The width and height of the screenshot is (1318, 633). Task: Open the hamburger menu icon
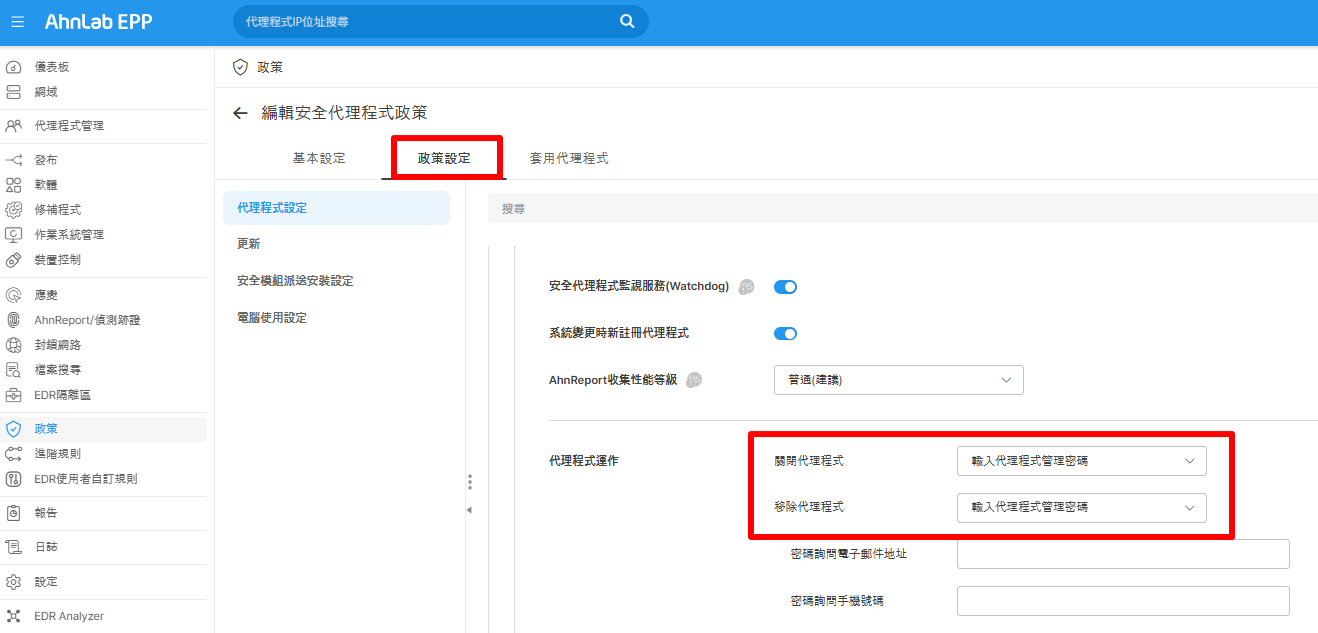pyautogui.click(x=17, y=21)
